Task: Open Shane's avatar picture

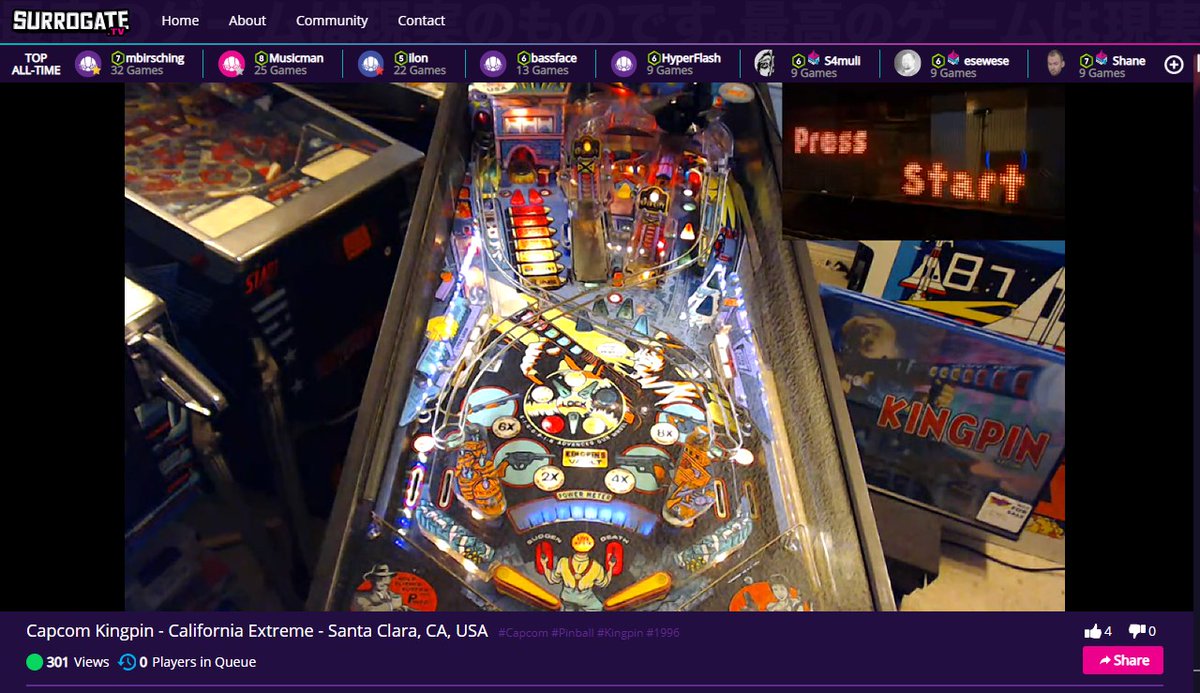Action: click(1056, 63)
